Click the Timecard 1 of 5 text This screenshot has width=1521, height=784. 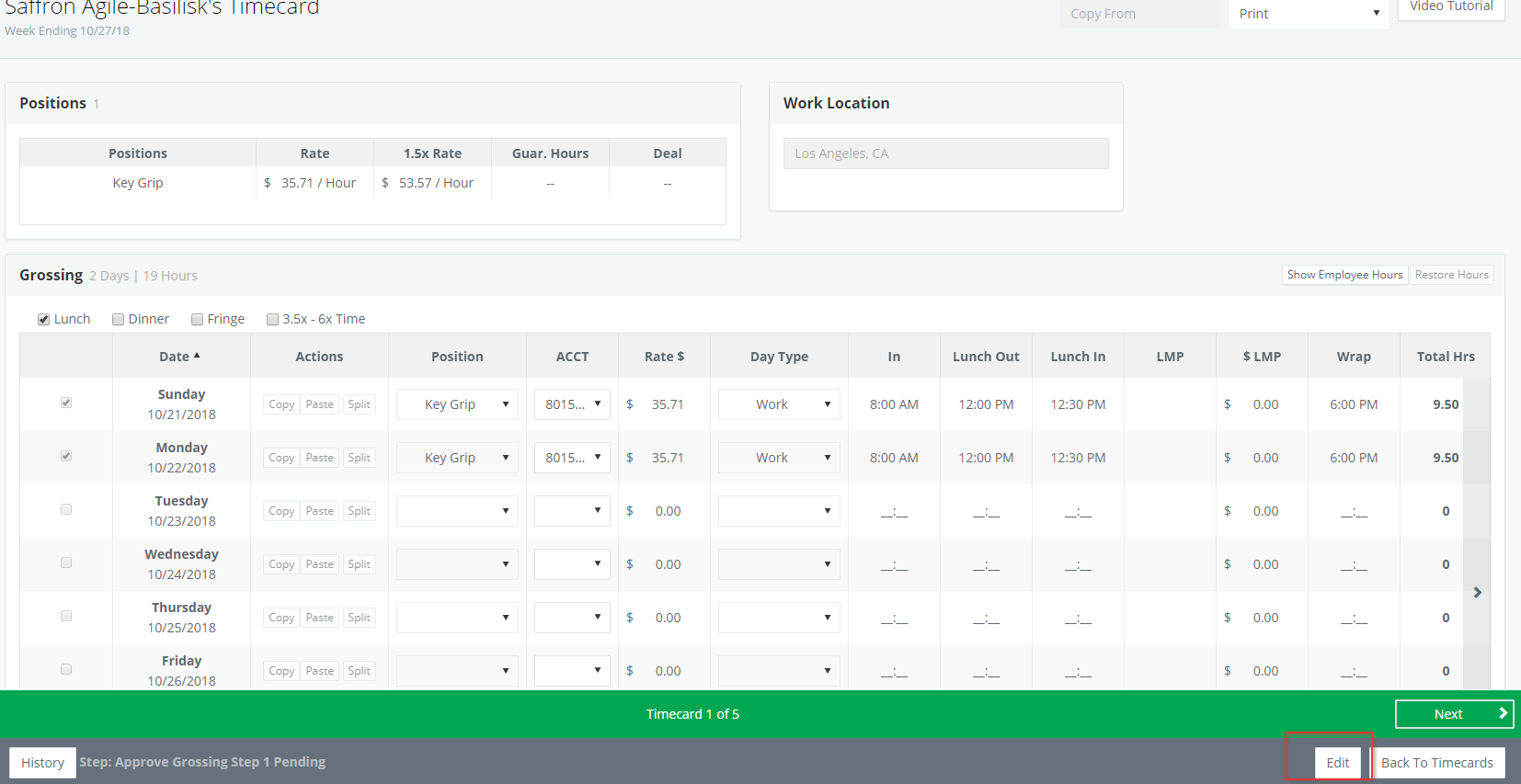click(692, 714)
